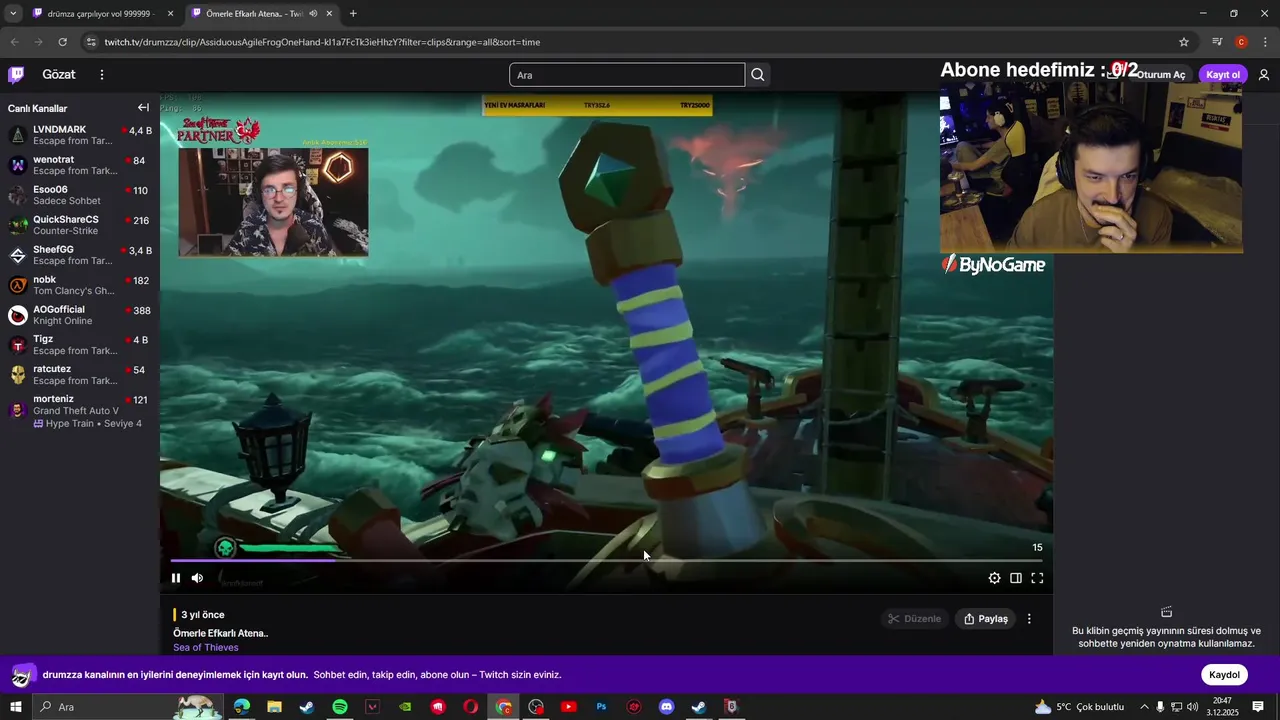This screenshot has width=1280, height=720.
Task: Open a new browser tab
Action: [x=353, y=14]
